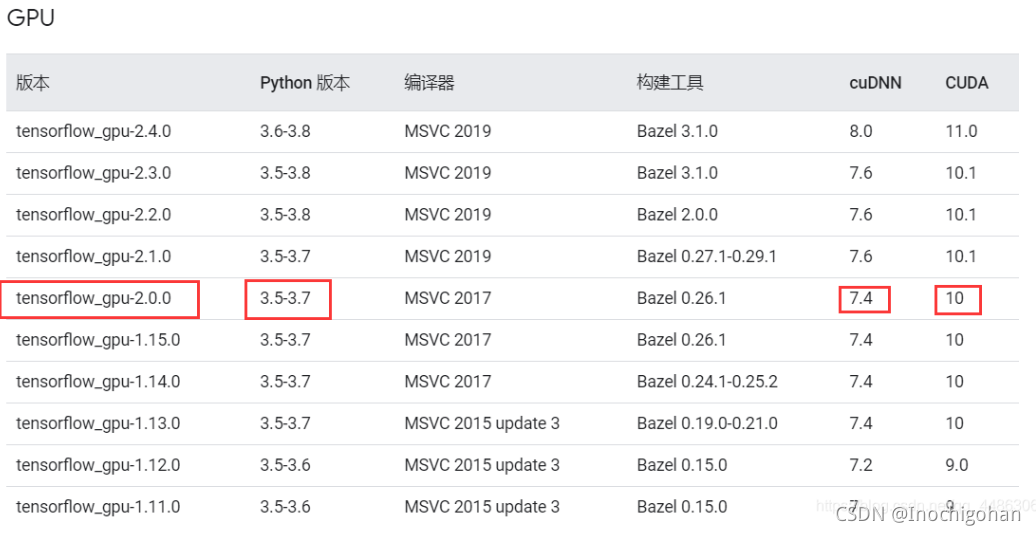Click Python 3.5-3.6 in the tensorflow_gpu-1.12.0 row
The image size is (1036, 535).
pos(285,464)
